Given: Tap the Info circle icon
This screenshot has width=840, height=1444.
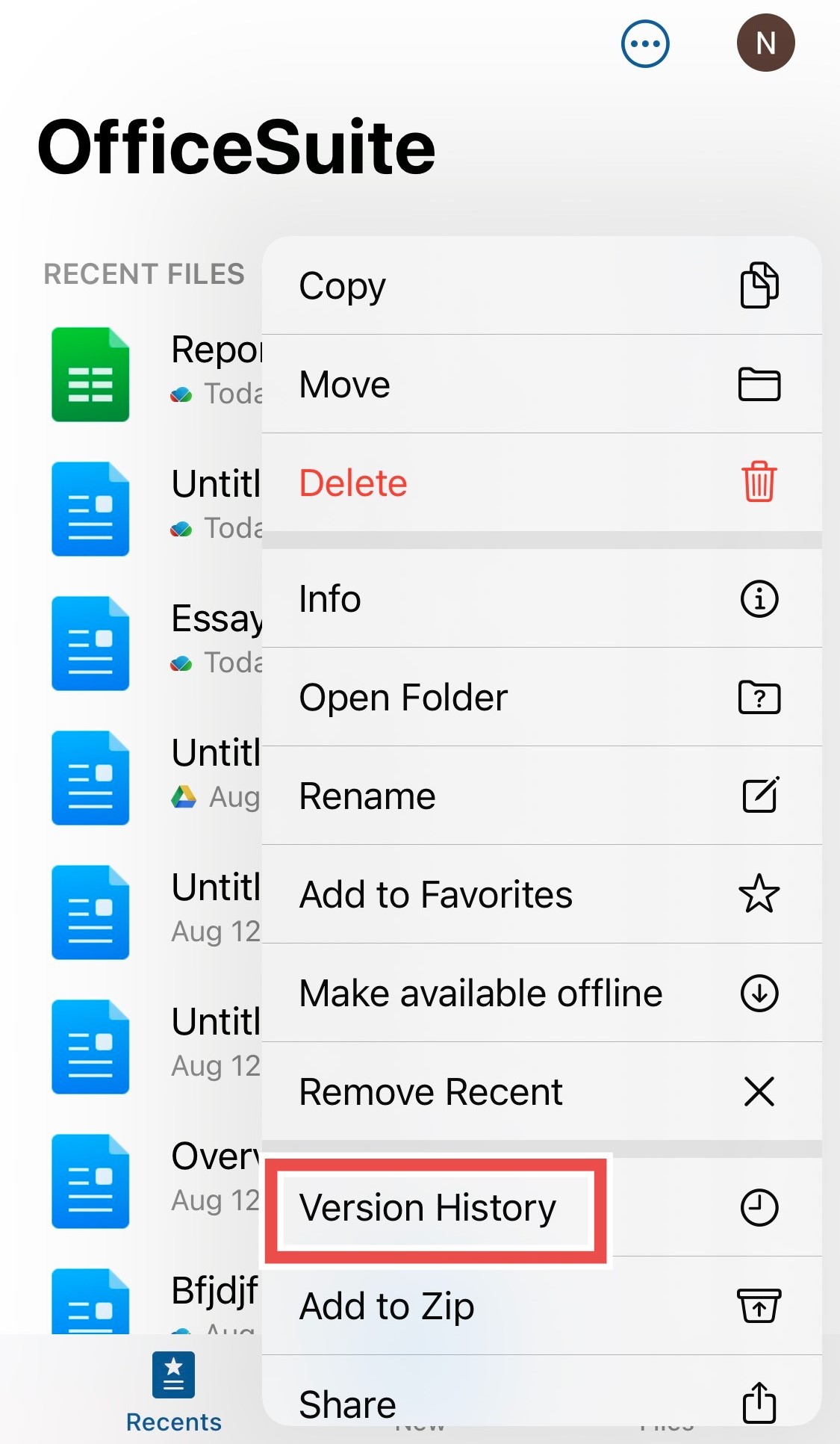Looking at the screenshot, I should pos(759,598).
